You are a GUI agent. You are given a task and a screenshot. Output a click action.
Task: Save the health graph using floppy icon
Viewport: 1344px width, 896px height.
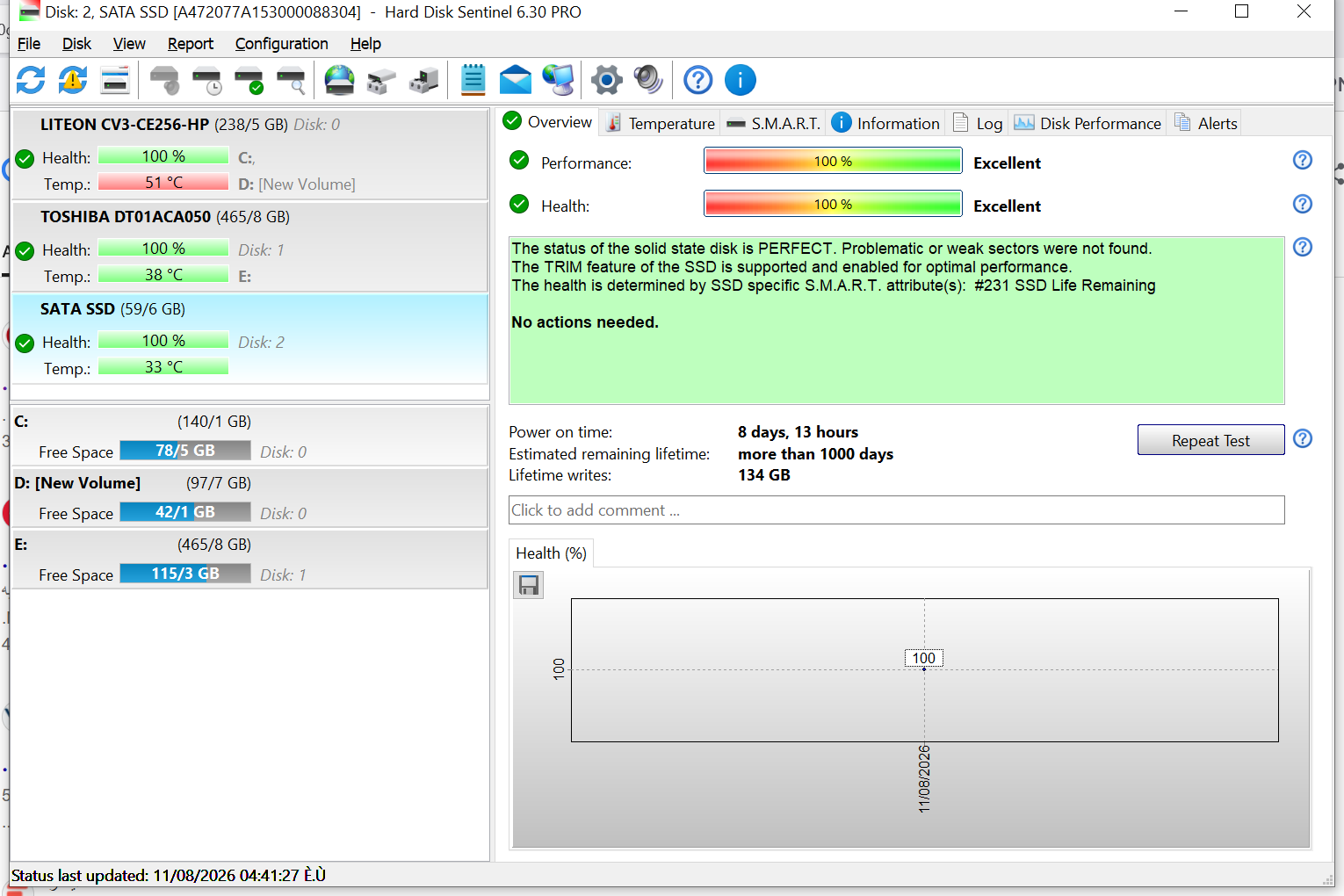pyautogui.click(x=529, y=585)
